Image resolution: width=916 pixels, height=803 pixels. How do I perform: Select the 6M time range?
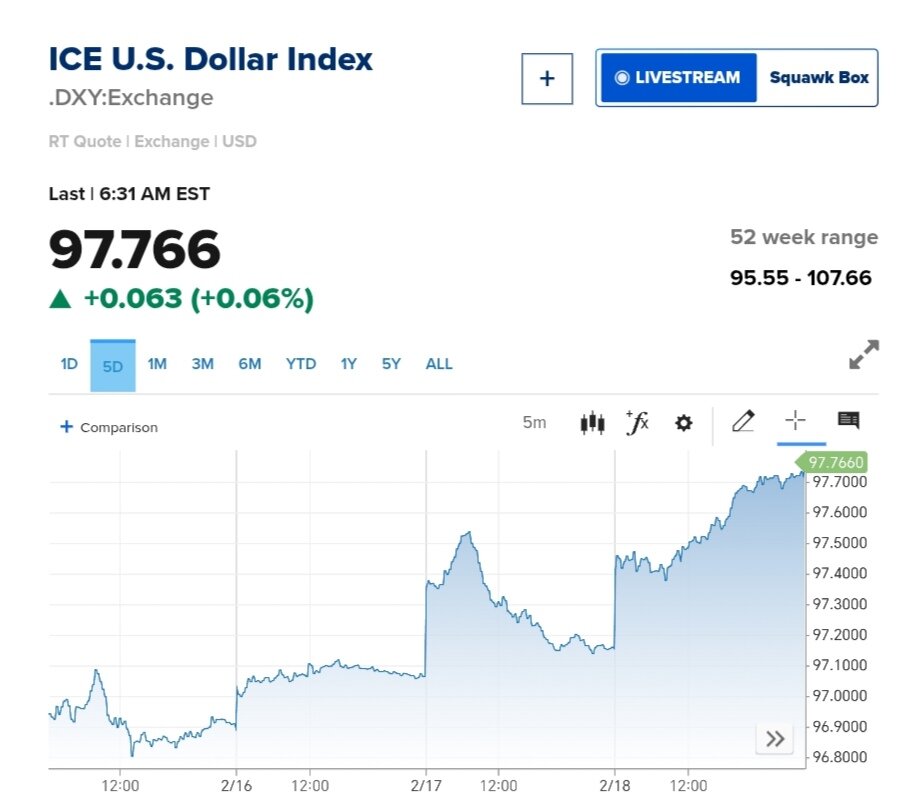coord(250,364)
